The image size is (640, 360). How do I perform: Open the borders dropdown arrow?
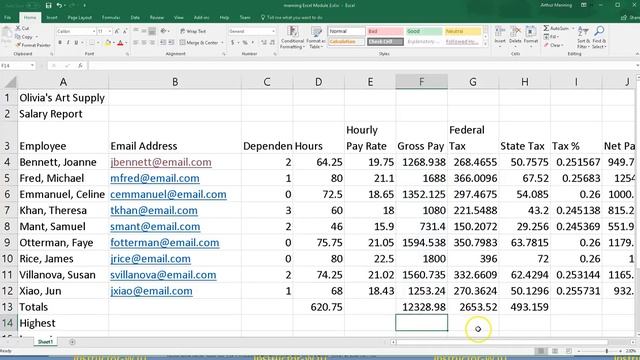(98, 43)
